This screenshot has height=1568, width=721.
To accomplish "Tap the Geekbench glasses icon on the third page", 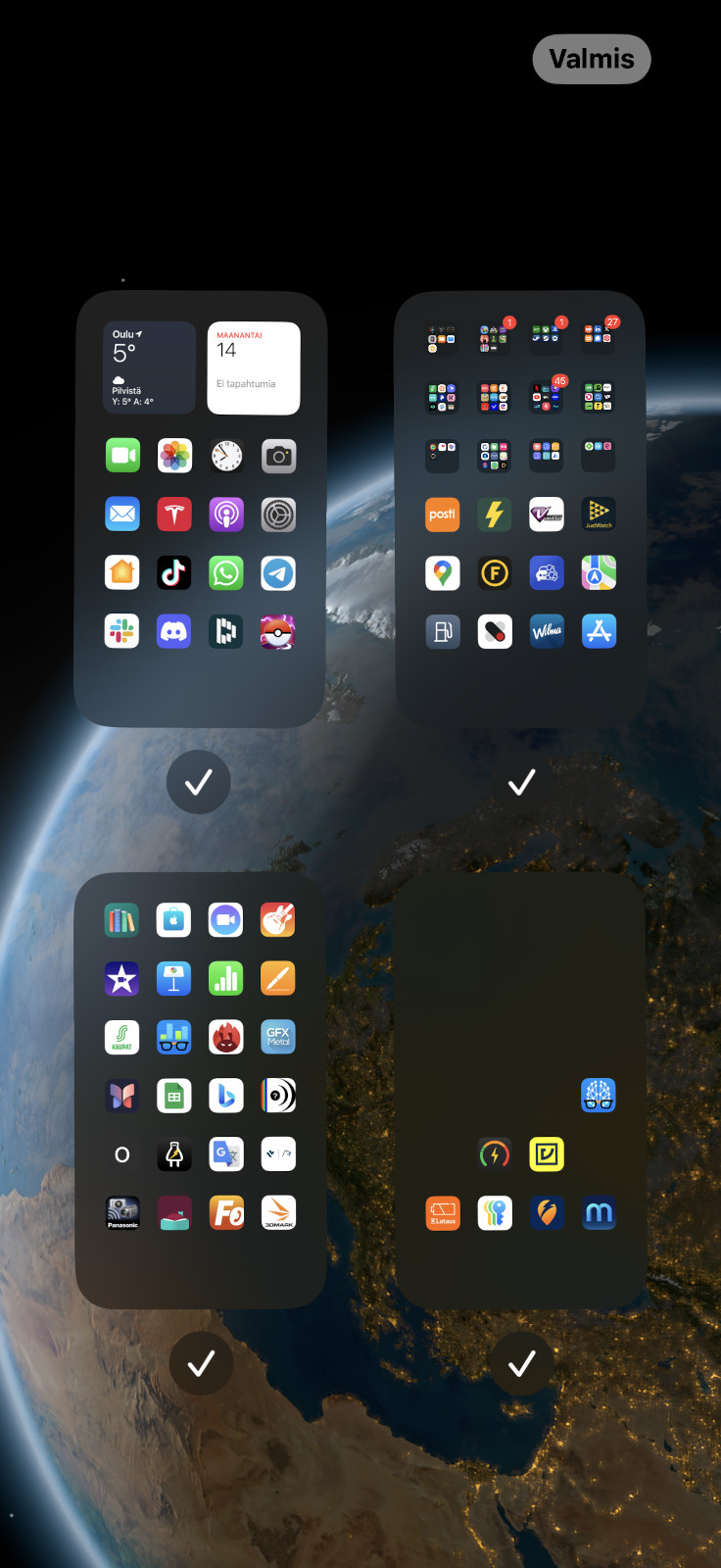I will pyautogui.click(x=173, y=1037).
